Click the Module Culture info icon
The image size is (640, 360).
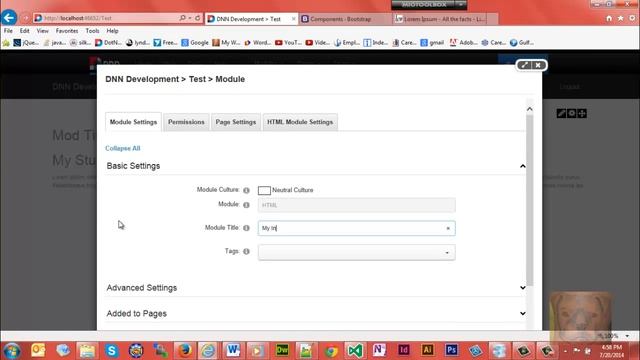pos(246,190)
